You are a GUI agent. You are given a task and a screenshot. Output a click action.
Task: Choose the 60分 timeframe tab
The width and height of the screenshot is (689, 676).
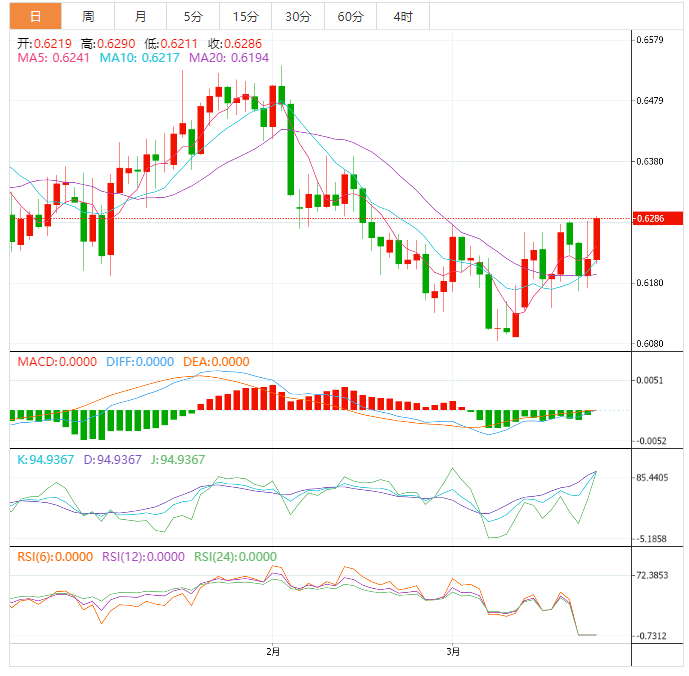[350, 16]
